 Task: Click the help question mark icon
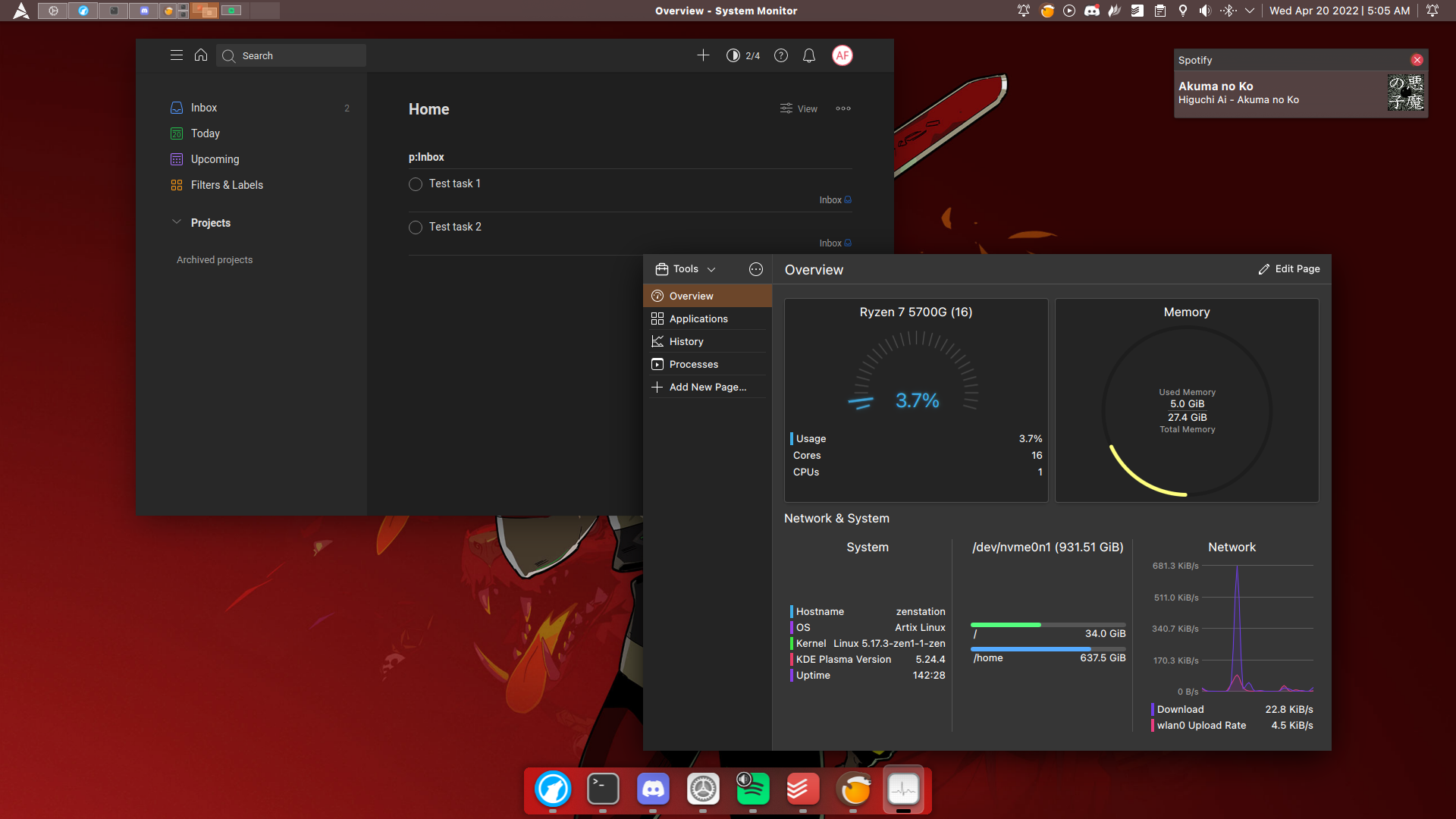click(781, 55)
